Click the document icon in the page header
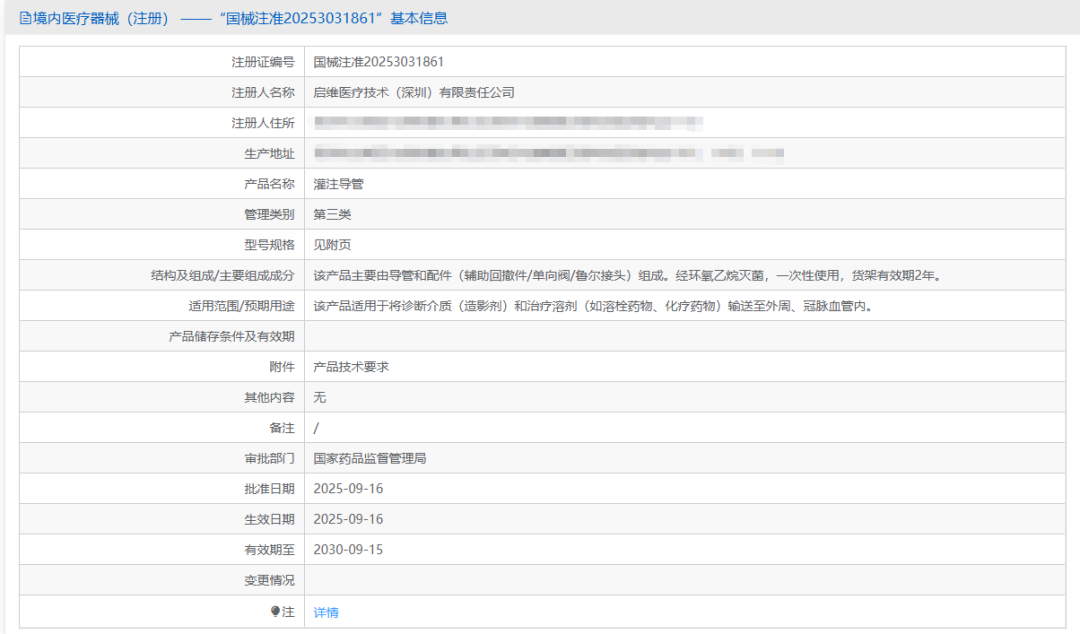Viewport: 1080px width, 634px height. [x=25, y=19]
